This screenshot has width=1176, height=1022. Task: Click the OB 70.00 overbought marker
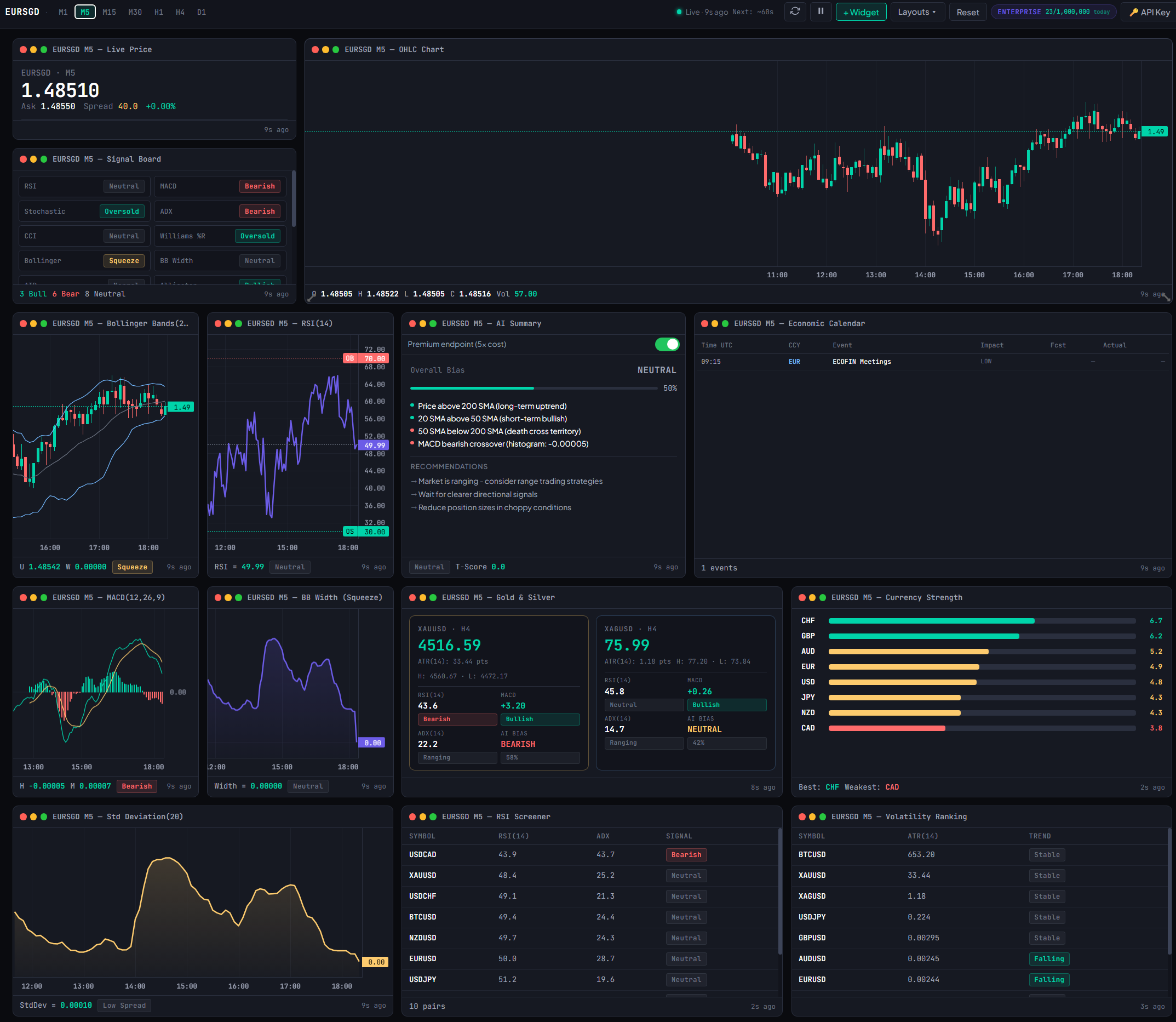pos(366,359)
